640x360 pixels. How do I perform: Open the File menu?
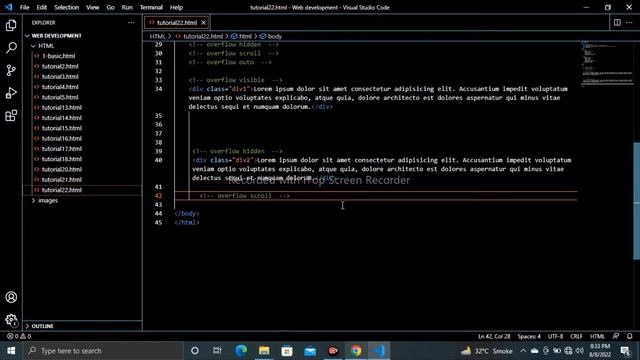tap(24, 7)
